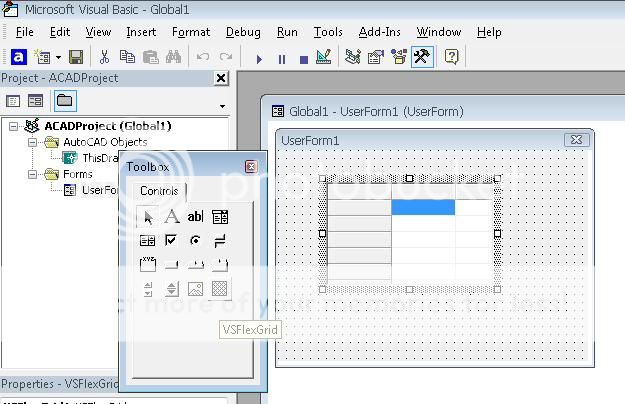Open the Insert menu
Viewport: 625px width, 404px height.
[141, 32]
